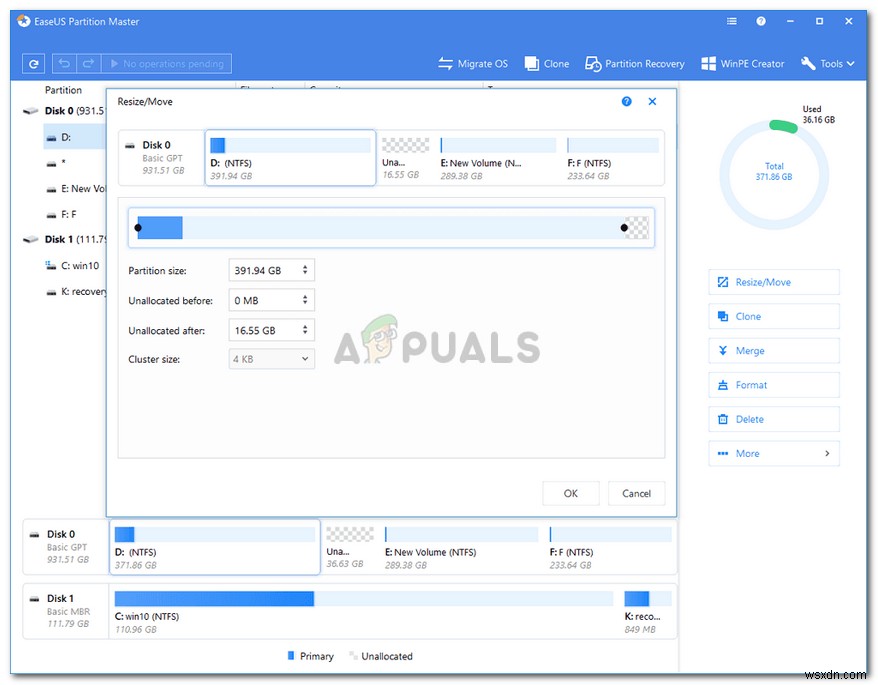
Task: Select 36.63 GB unallocated in bottom disk map
Action: [x=349, y=548]
